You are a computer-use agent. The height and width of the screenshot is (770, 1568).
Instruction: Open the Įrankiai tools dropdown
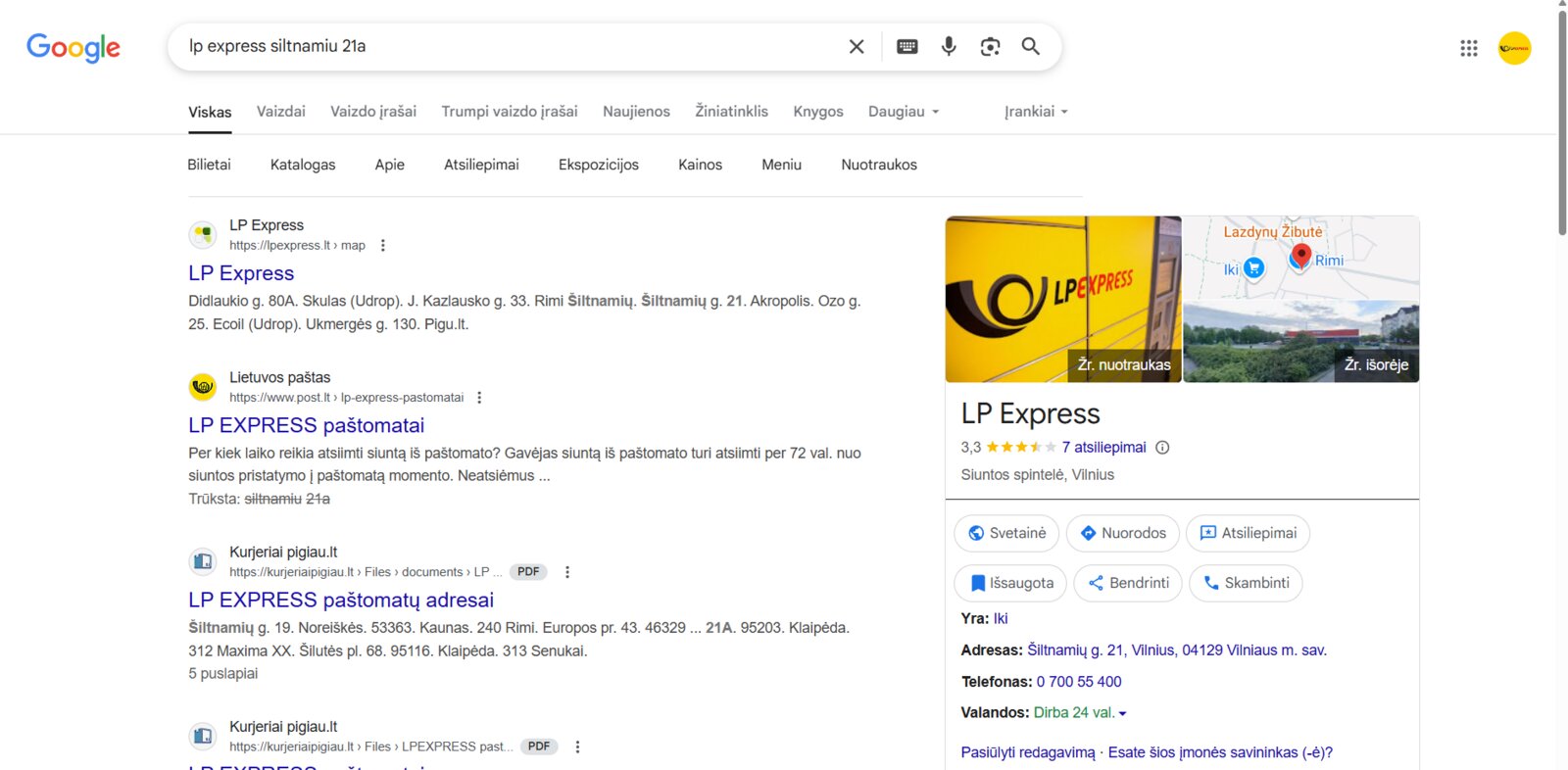1036,112
